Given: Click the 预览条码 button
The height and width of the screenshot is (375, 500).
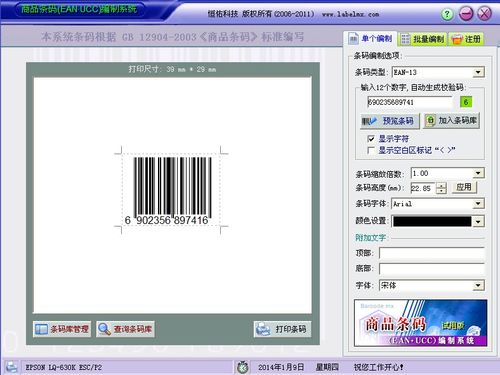Looking at the screenshot, I should [x=389, y=121].
